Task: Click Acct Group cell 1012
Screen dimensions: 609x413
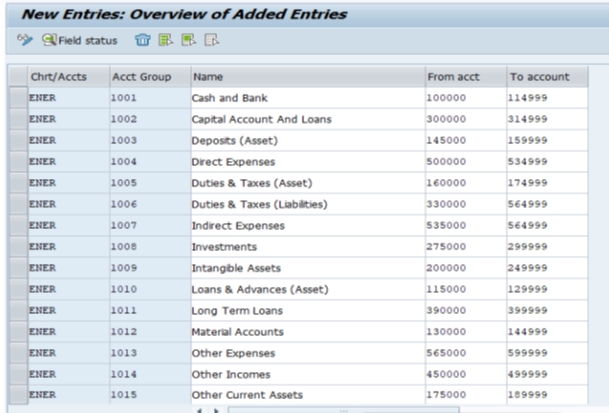Action: [x=150, y=332]
